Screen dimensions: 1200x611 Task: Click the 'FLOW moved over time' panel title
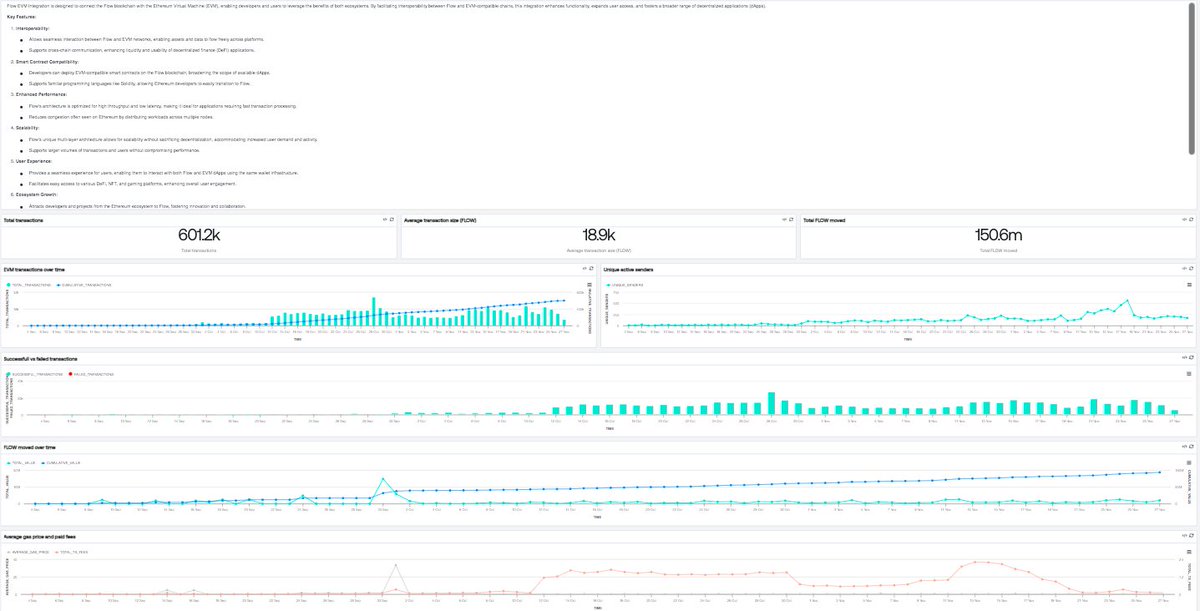point(30,447)
